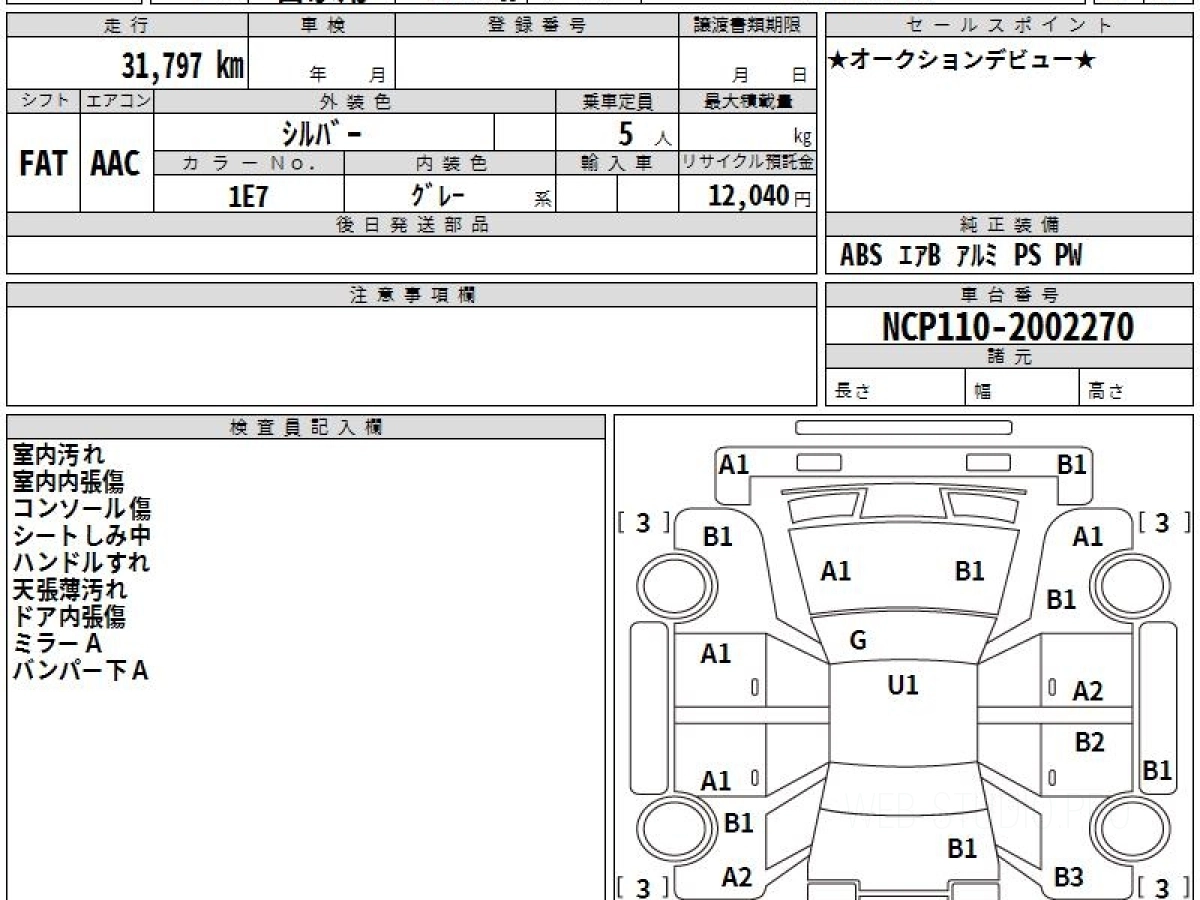
Task: Click the 車検 header cell
Action: pyautogui.click(x=322, y=26)
